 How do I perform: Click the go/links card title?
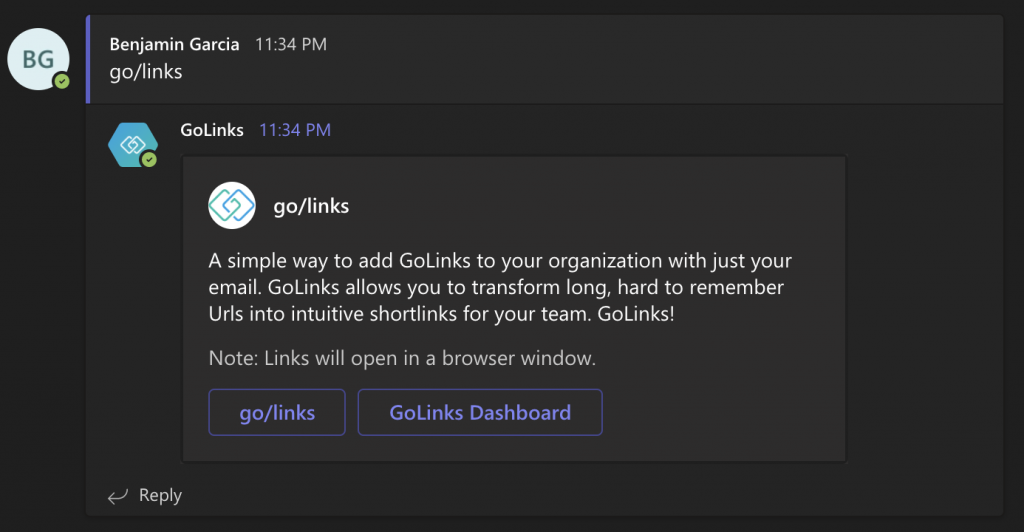[x=311, y=206]
